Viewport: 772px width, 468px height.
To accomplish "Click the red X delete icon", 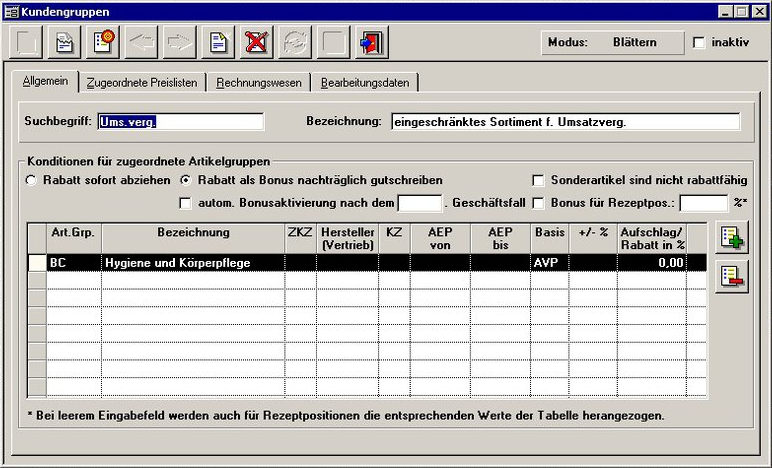I will pyautogui.click(x=256, y=43).
